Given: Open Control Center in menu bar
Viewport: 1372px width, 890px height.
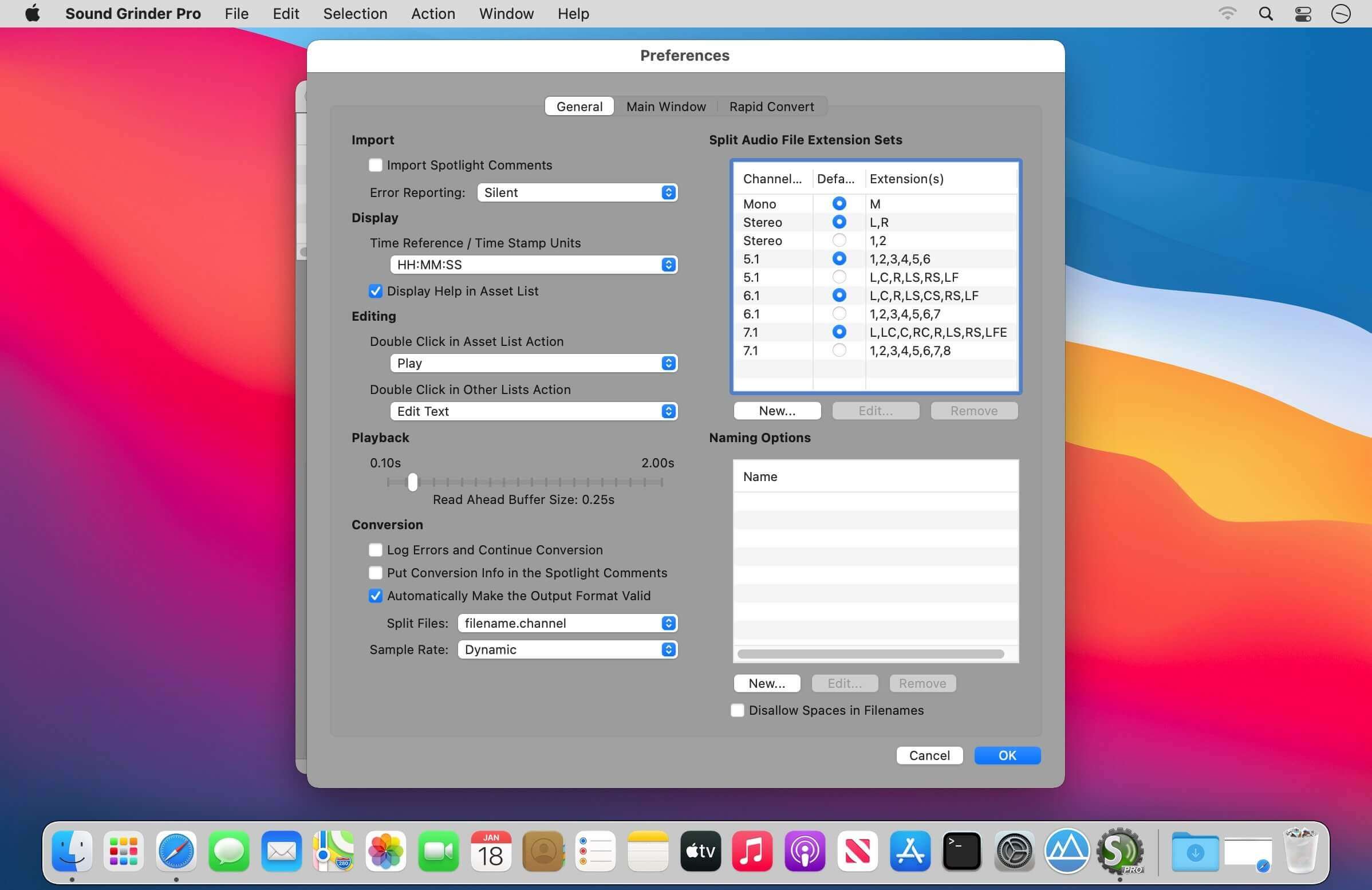Looking at the screenshot, I should point(1303,14).
